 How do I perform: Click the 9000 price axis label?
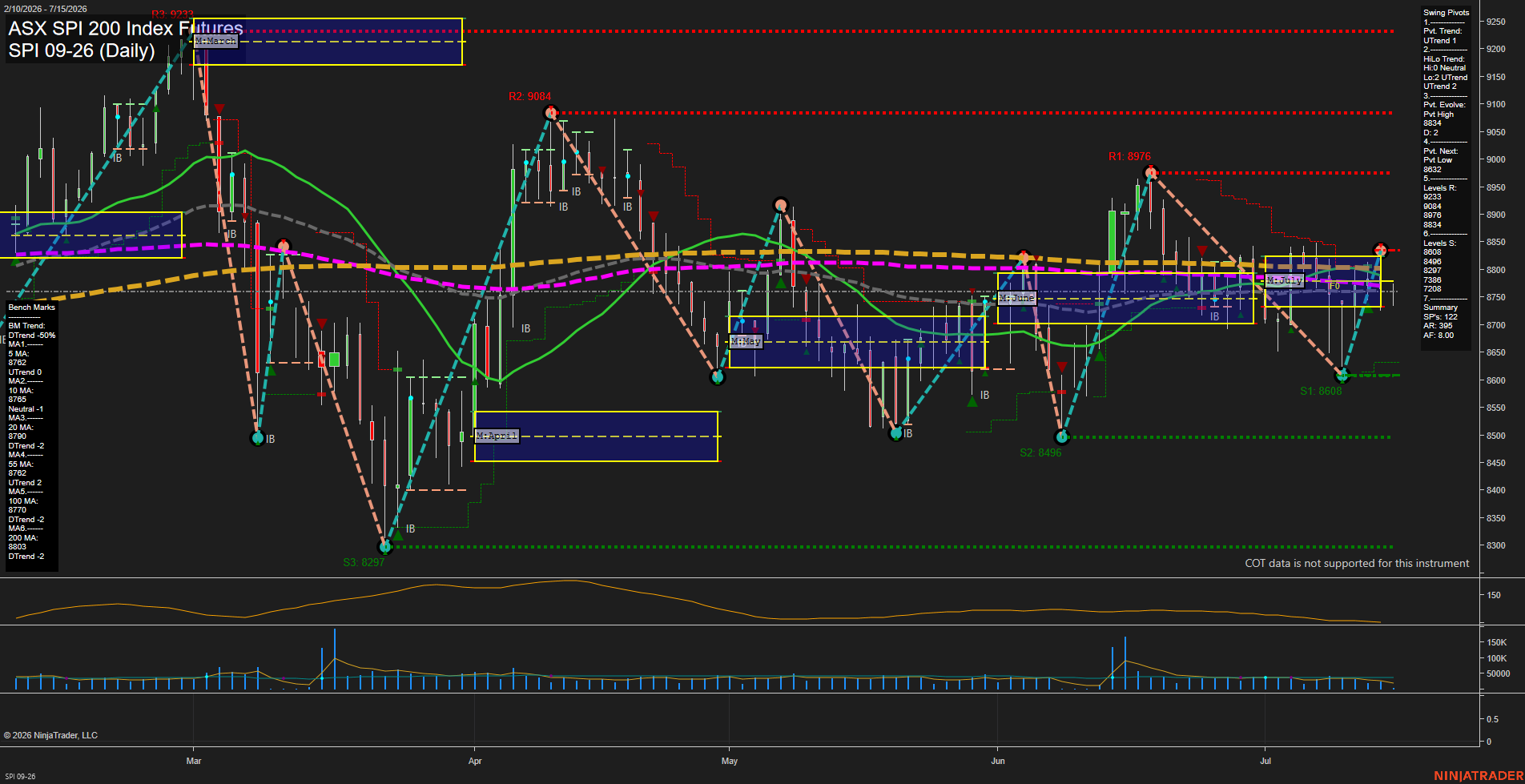(x=1495, y=159)
